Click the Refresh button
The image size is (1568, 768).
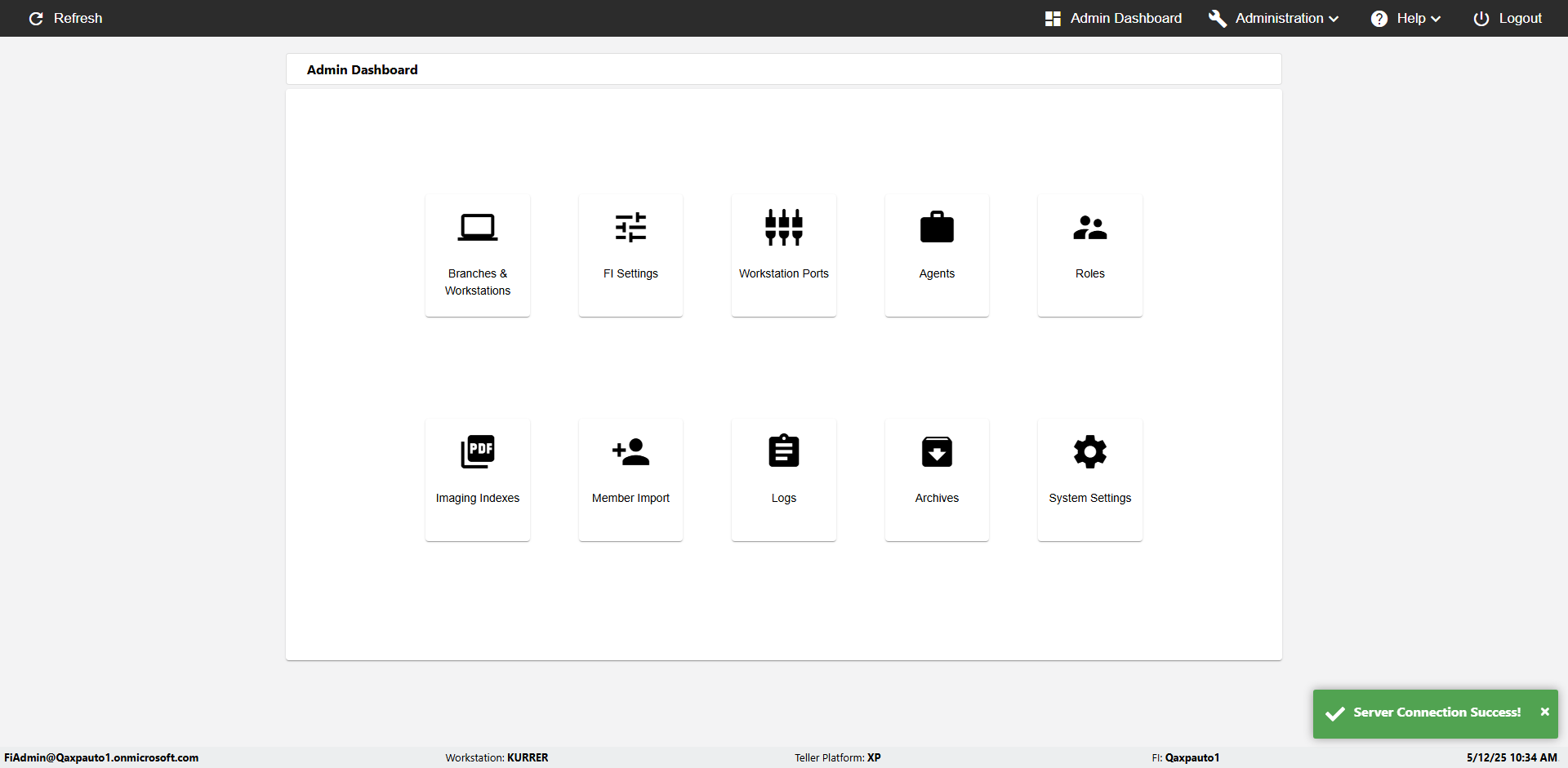pos(65,18)
